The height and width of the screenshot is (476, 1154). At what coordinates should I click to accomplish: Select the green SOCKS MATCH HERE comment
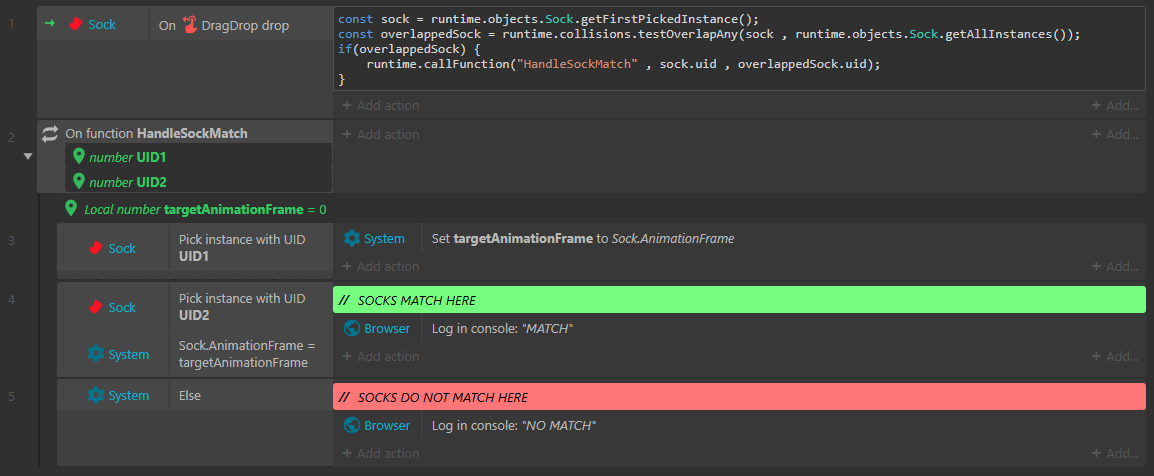coord(740,300)
